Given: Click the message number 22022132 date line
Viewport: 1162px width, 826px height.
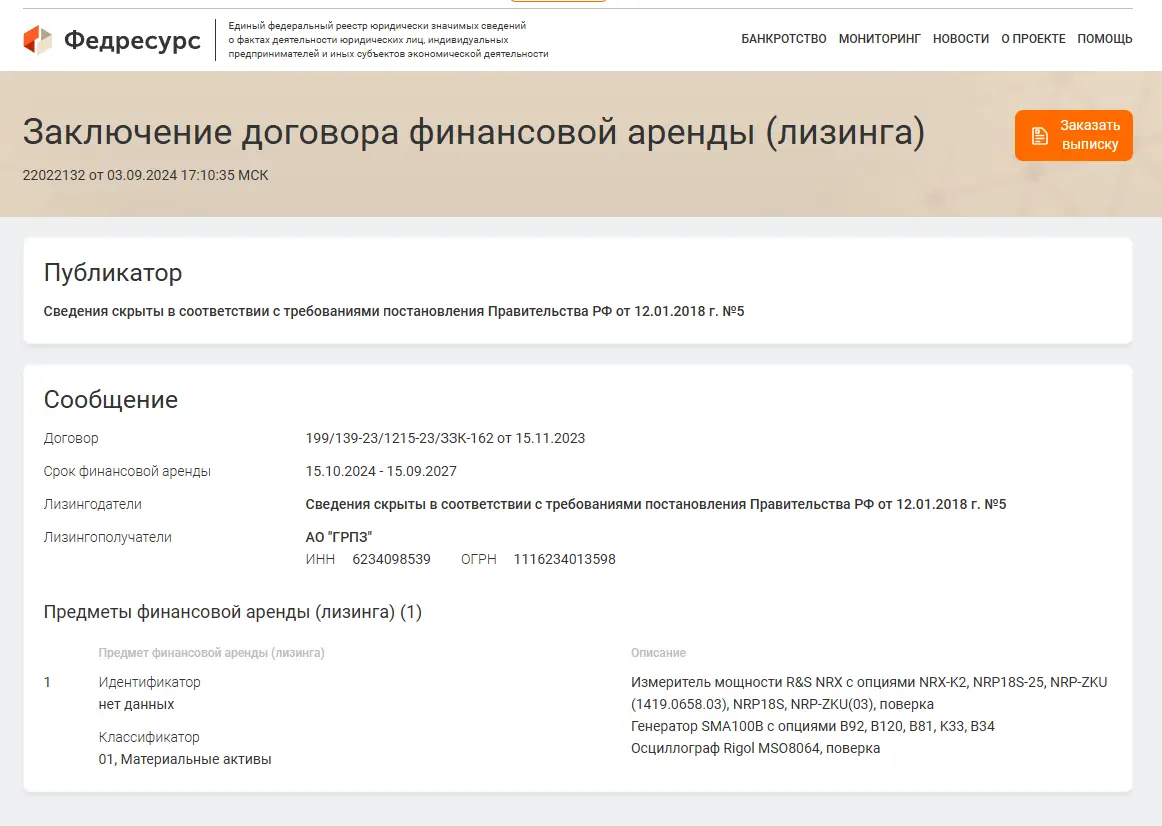Looking at the screenshot, I should [x=145, y=176].
